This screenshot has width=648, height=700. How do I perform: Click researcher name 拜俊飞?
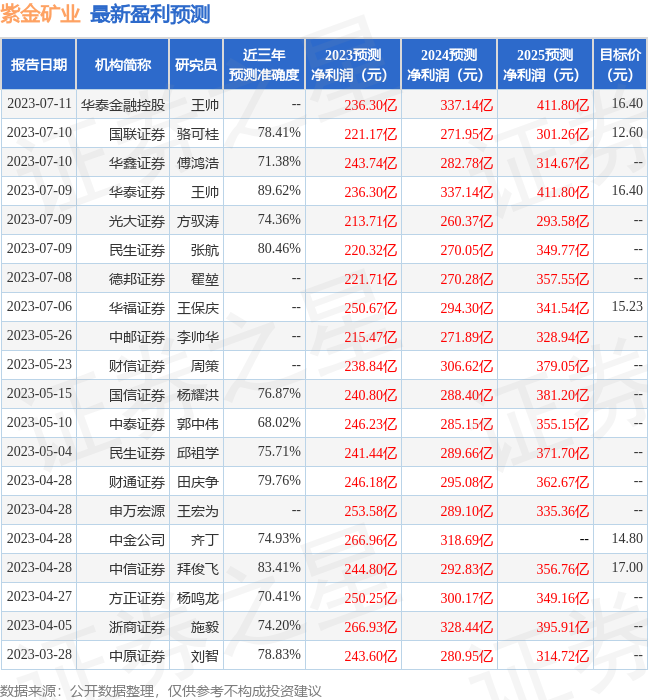198,569
